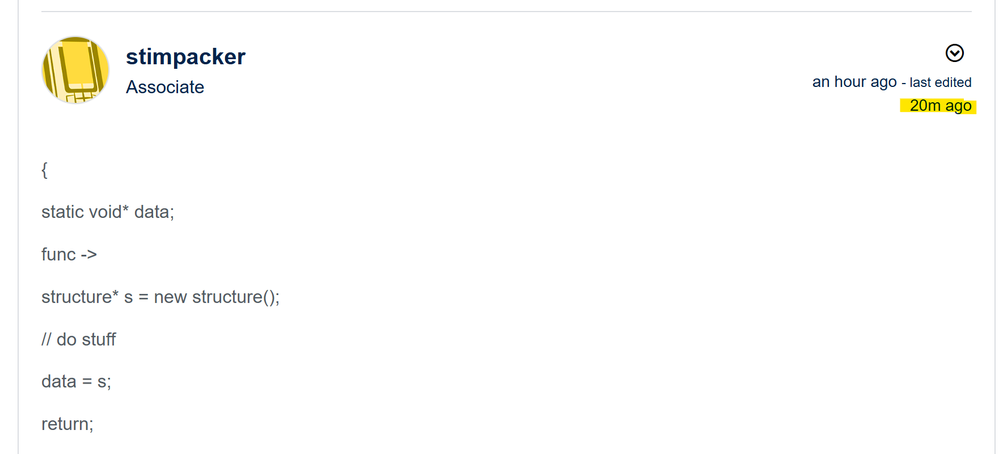Click the 'func ->' code line
Image resolution: width=999 pixels, height=454 pixels.
click(69, 255)
